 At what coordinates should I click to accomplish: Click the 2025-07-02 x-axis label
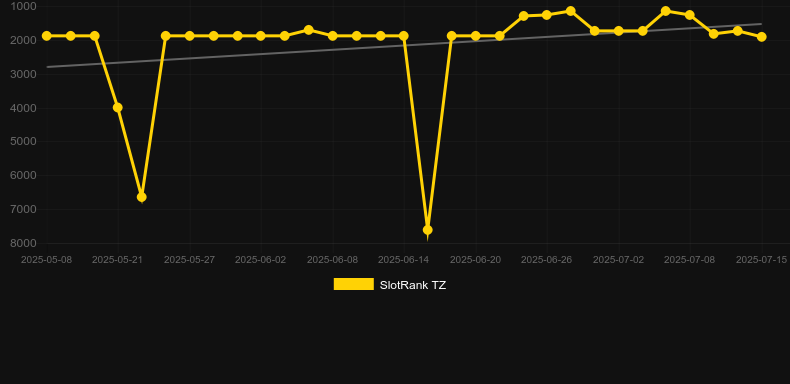619,260
